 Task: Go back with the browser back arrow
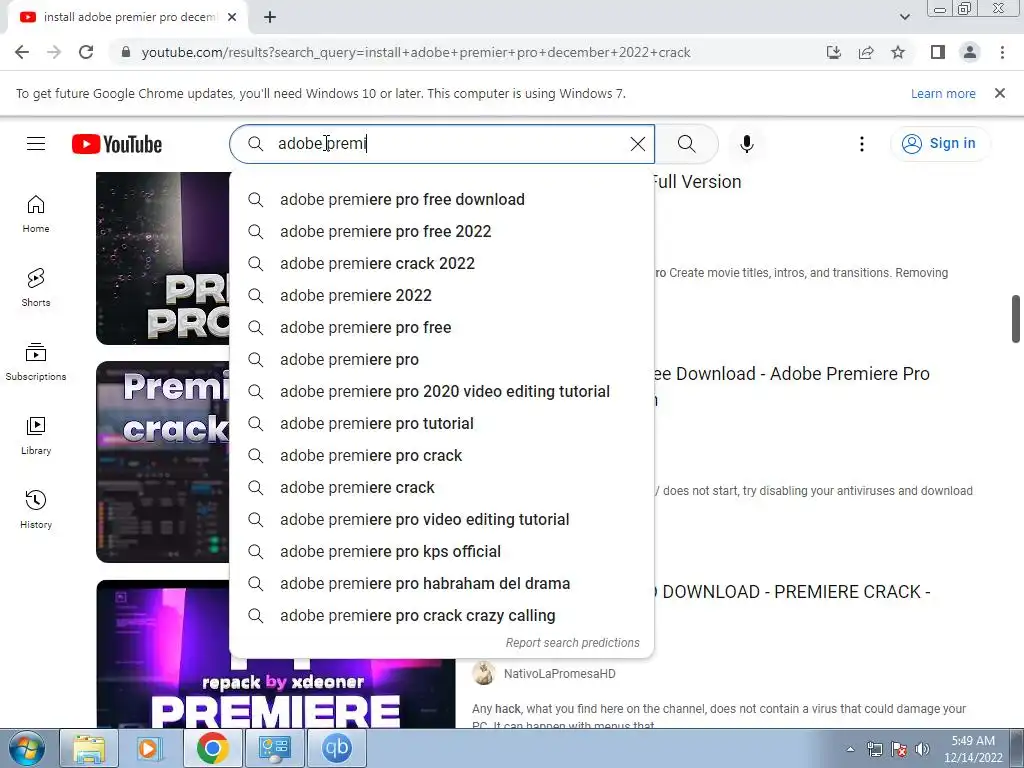pos(22,52)
